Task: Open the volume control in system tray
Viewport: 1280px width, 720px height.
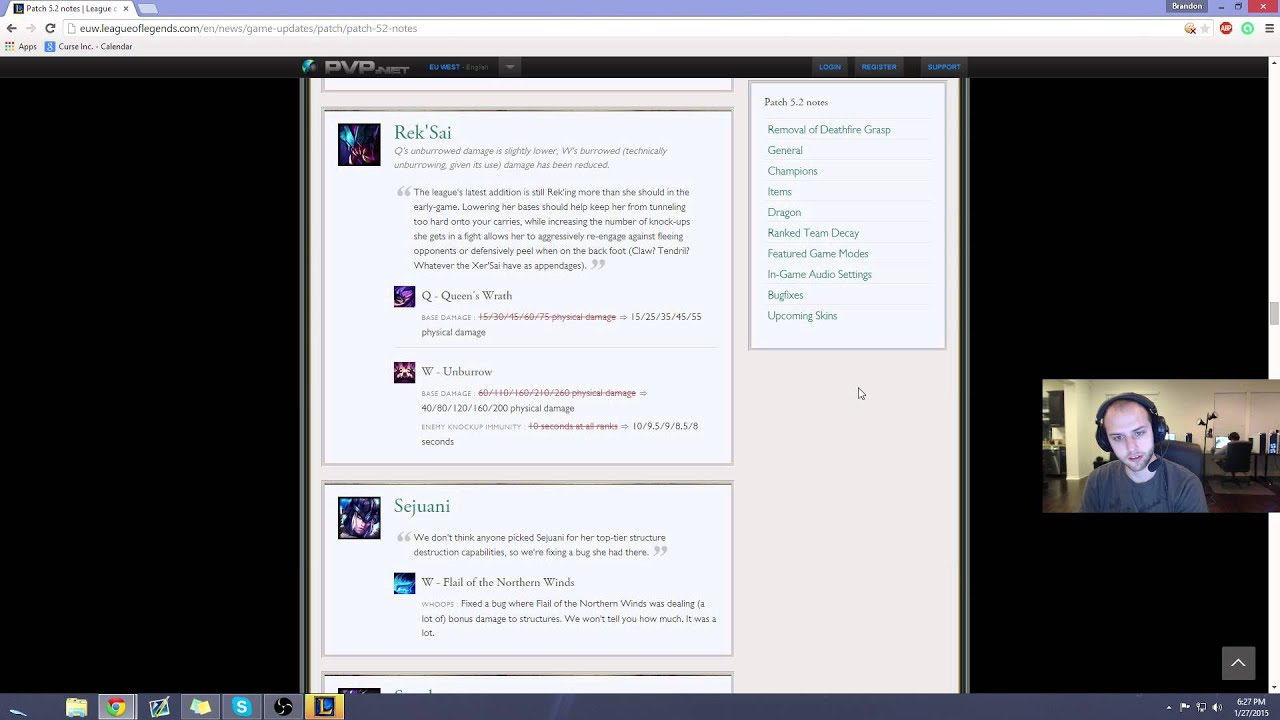Action: [x=1217, y=708]
